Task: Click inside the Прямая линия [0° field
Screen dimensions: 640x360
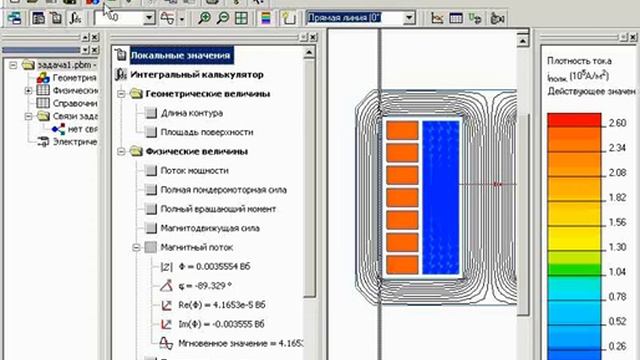Action: (354, 18)
